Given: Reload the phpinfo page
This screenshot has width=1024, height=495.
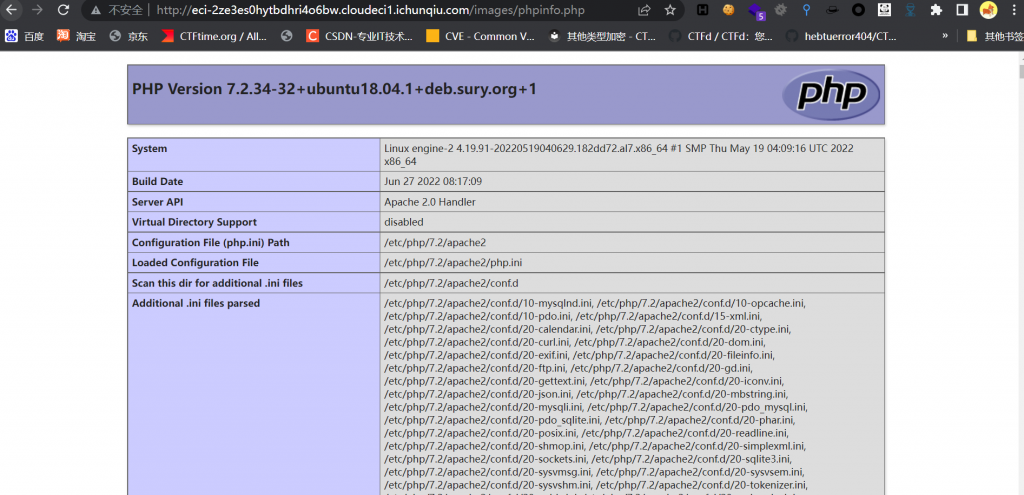Looking at the screenshot, I should (63, 10).
